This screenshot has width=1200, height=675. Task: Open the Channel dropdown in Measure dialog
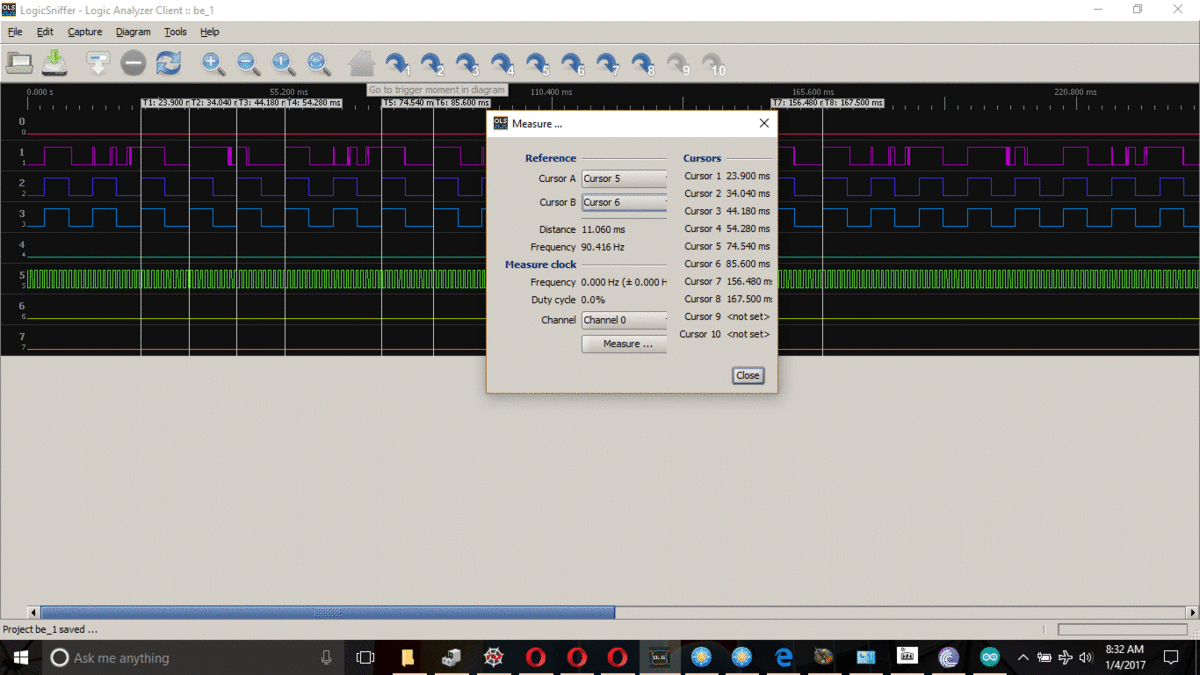625,320
